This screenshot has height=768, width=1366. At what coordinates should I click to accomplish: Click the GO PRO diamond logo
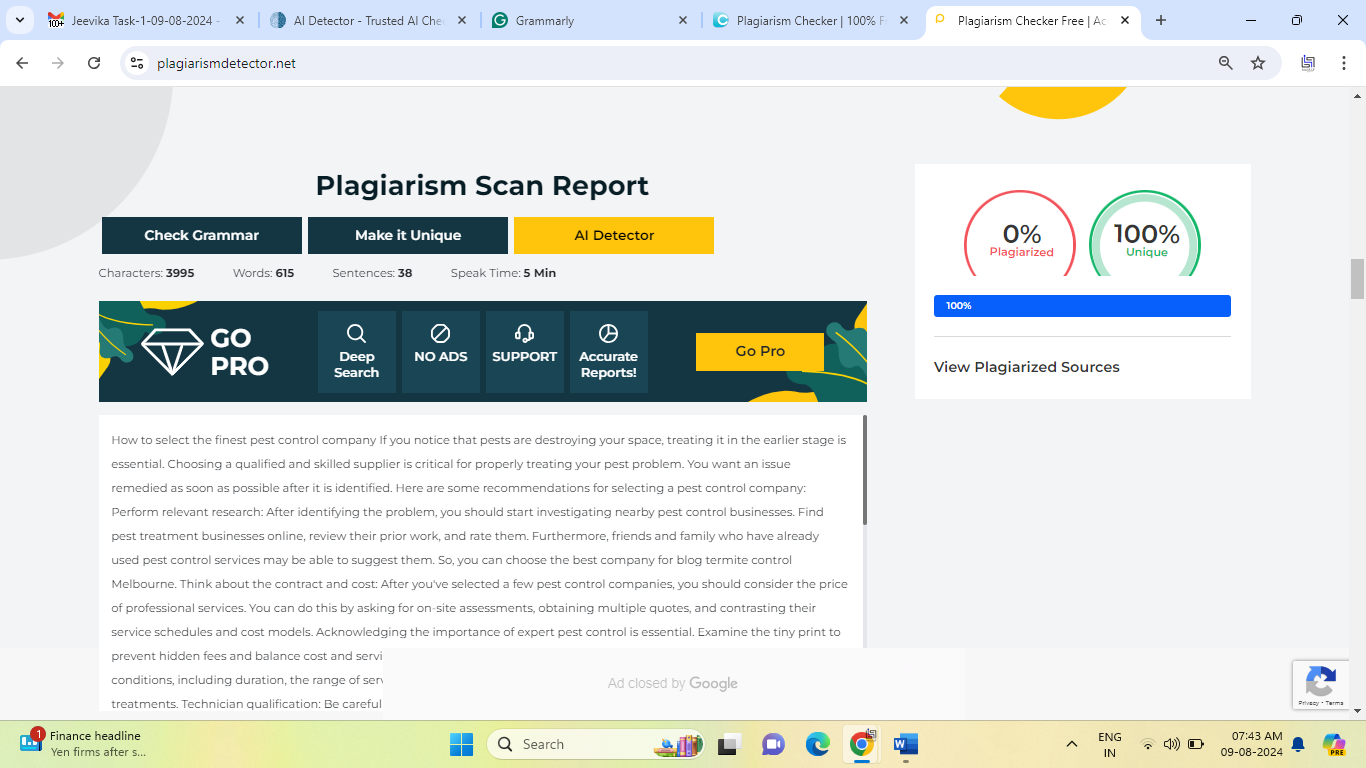(x=205, y=351)
